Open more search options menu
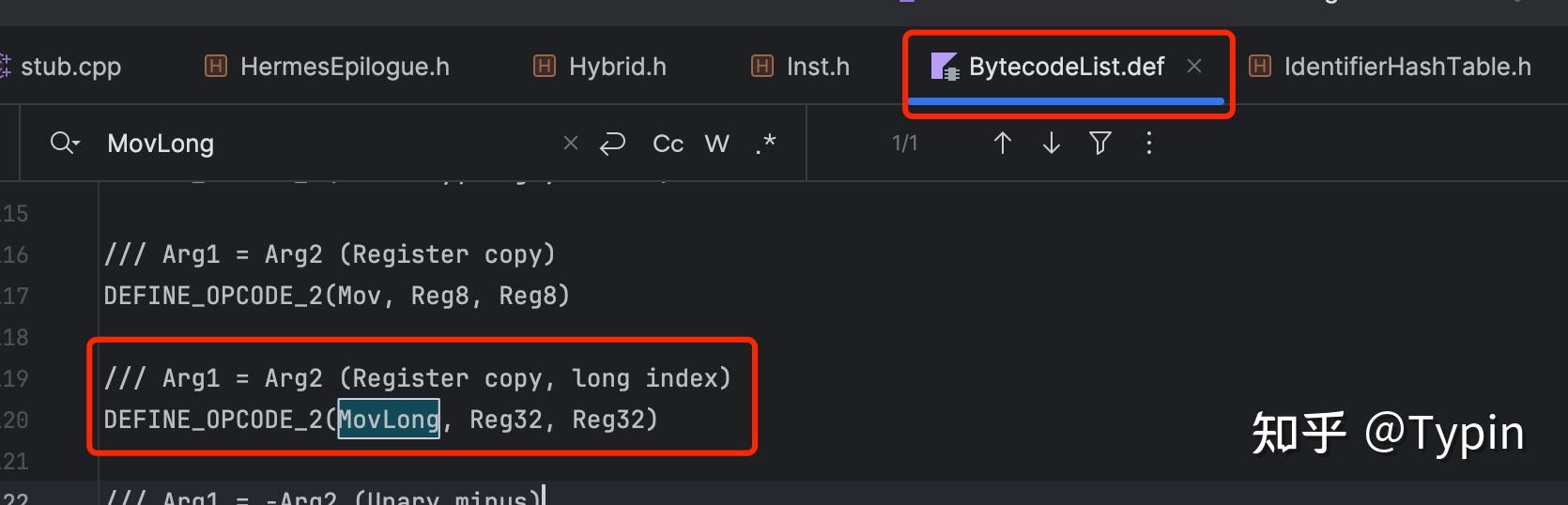Viewport: 1568px width, 505px height. [x=1149, y=143]
